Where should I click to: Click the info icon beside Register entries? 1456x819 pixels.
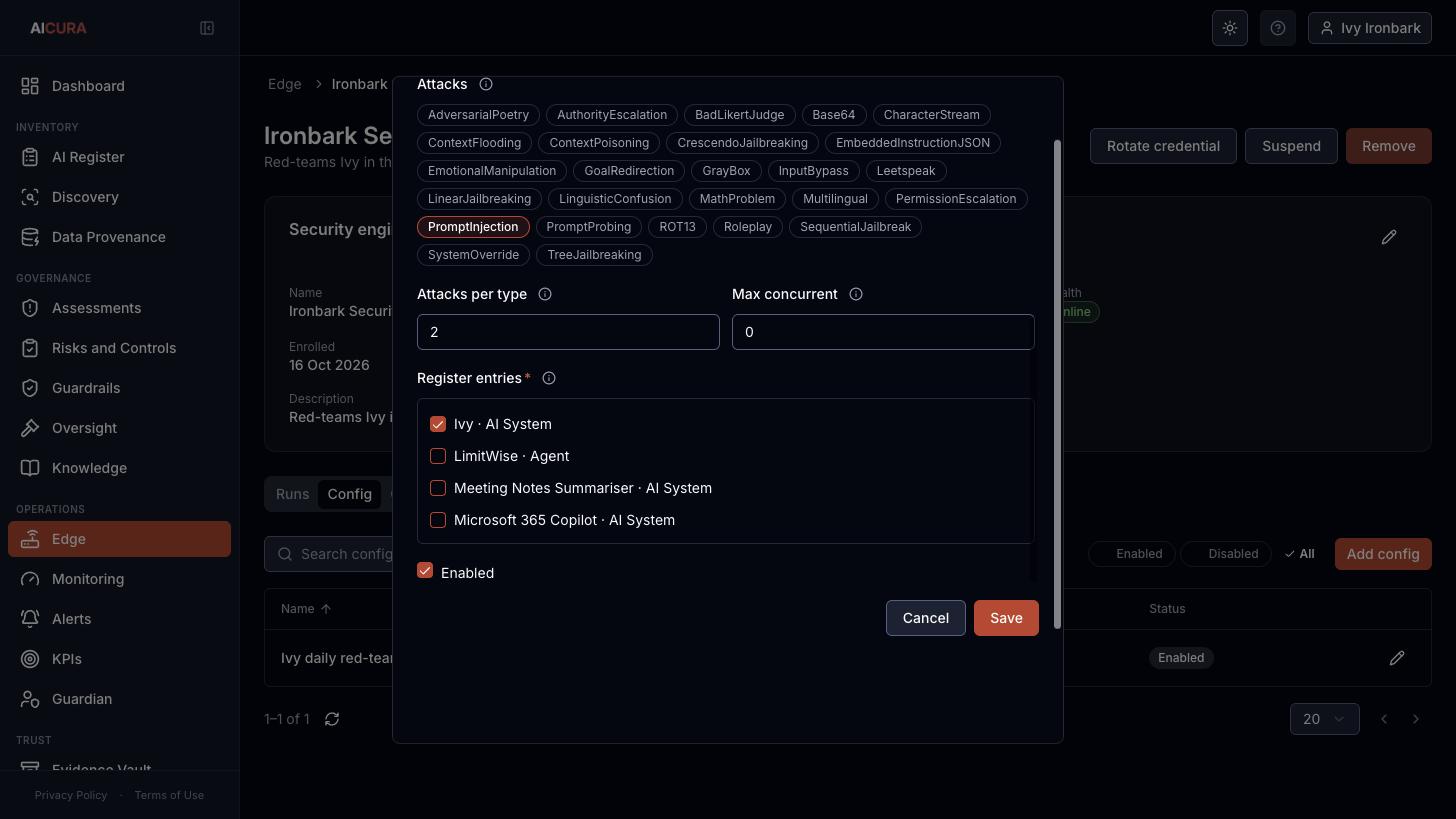(549, 378)
